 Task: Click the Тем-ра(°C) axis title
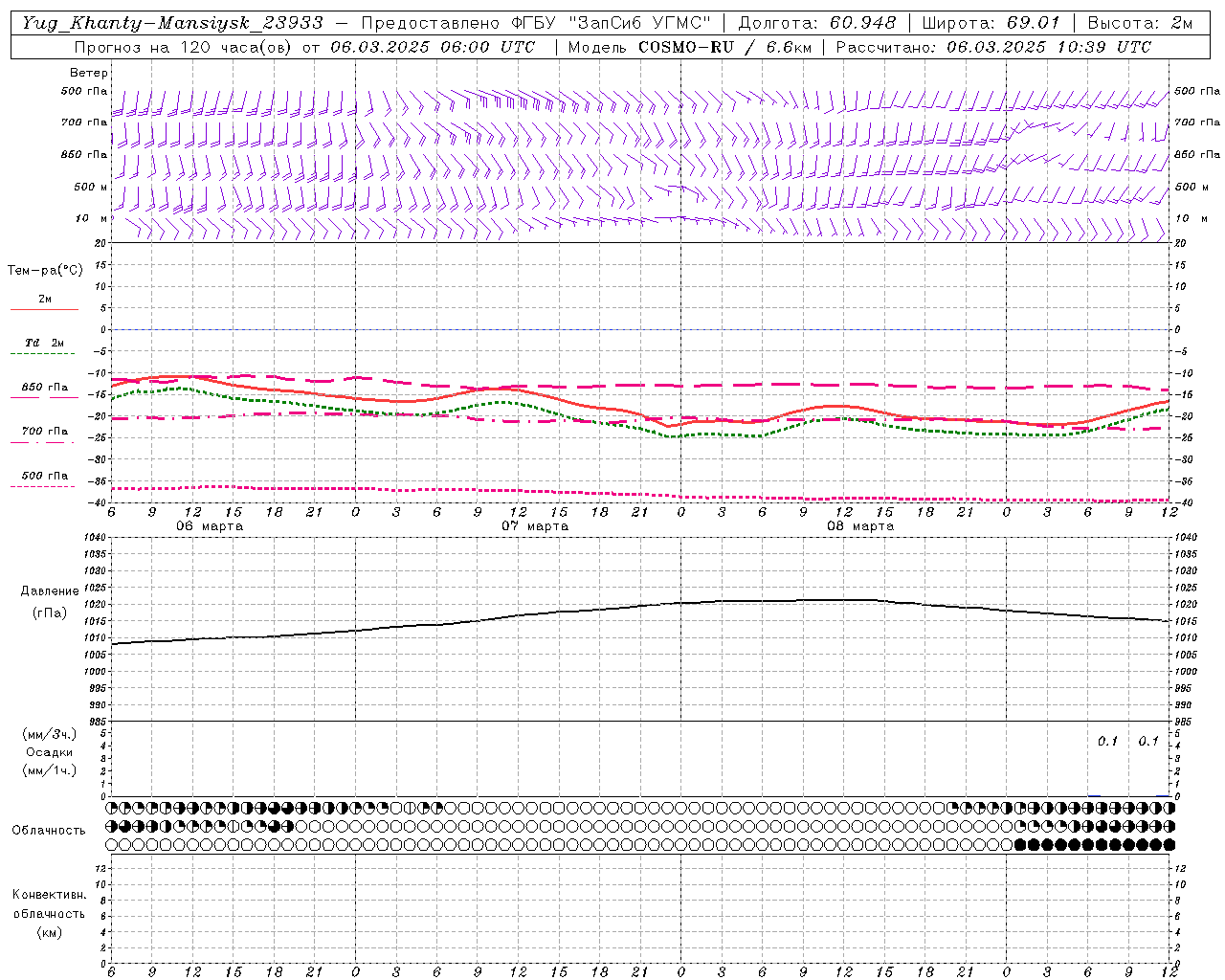[45, 270]
